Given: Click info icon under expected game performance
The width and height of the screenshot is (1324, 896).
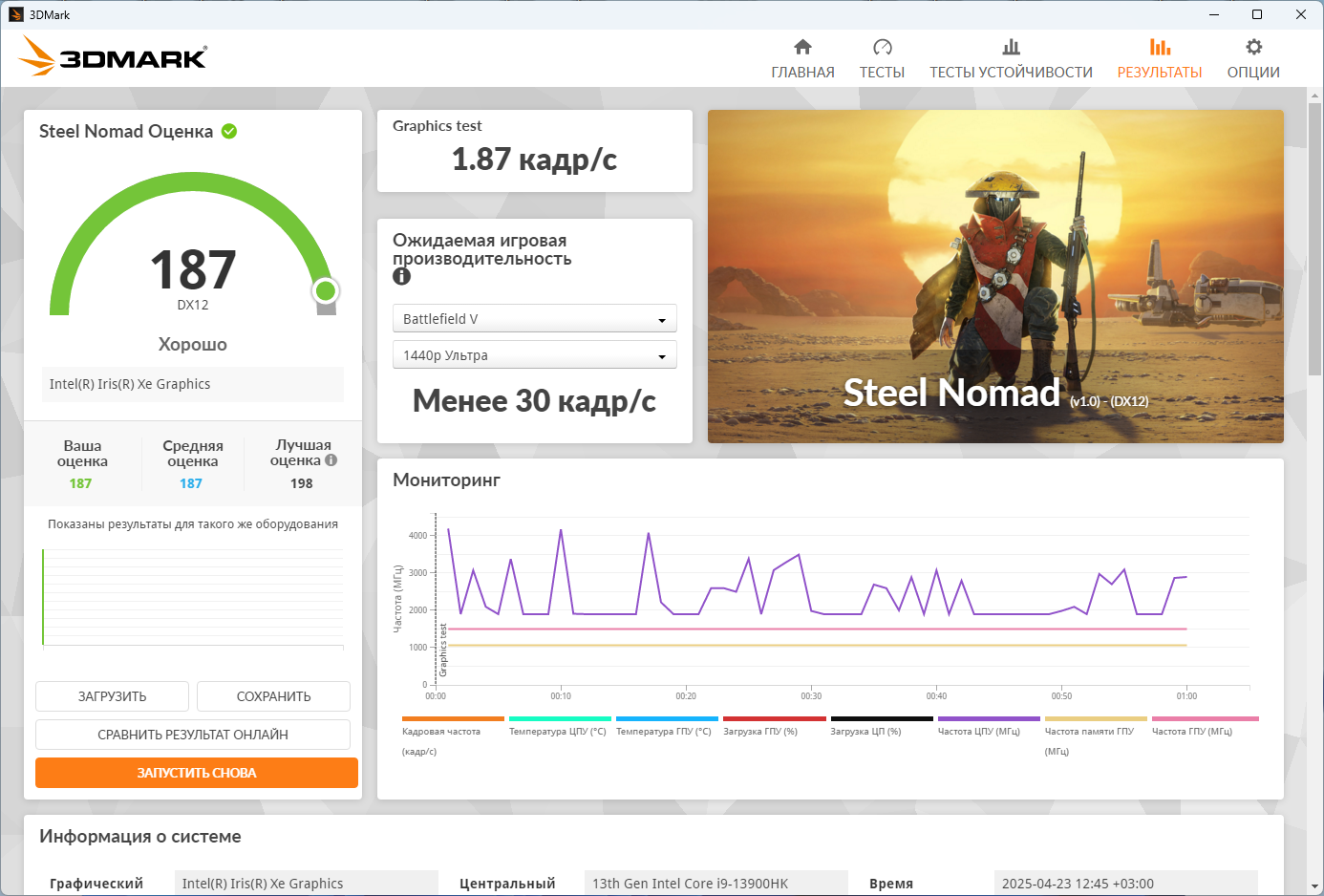Looking at the screenshot, I should [x=401, y=276].
